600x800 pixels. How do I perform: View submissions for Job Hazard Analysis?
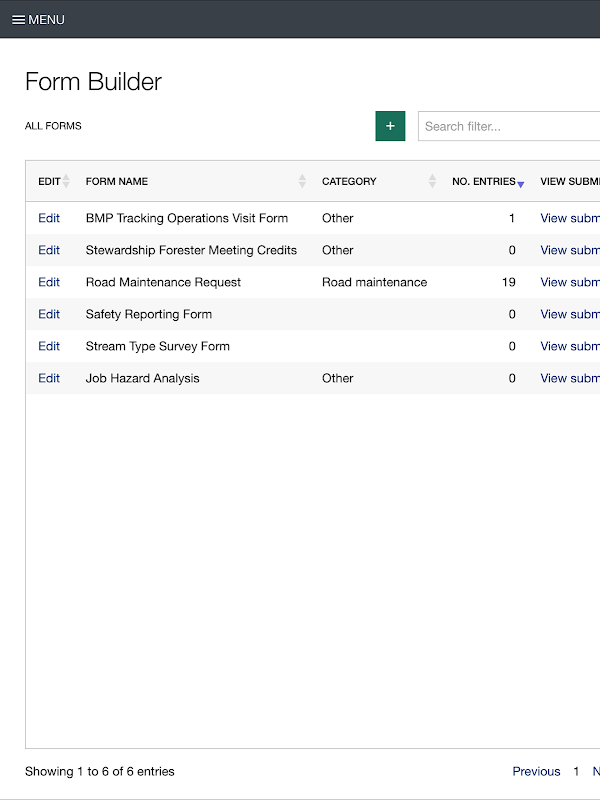coord(569,378)
